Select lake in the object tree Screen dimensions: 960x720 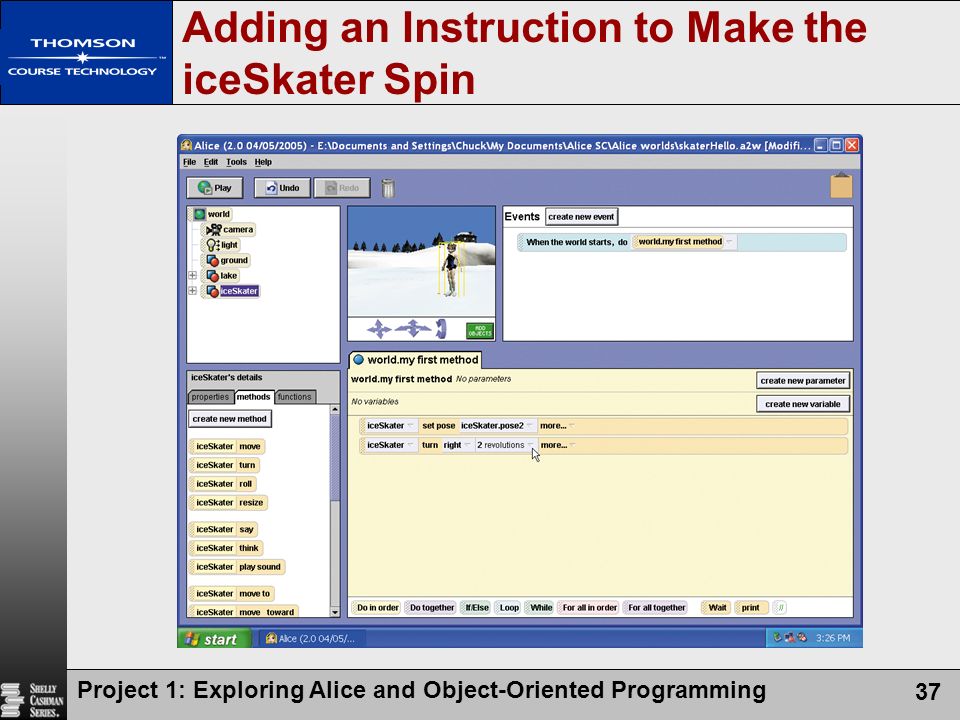pyautogui.click(x=222, y=276)
